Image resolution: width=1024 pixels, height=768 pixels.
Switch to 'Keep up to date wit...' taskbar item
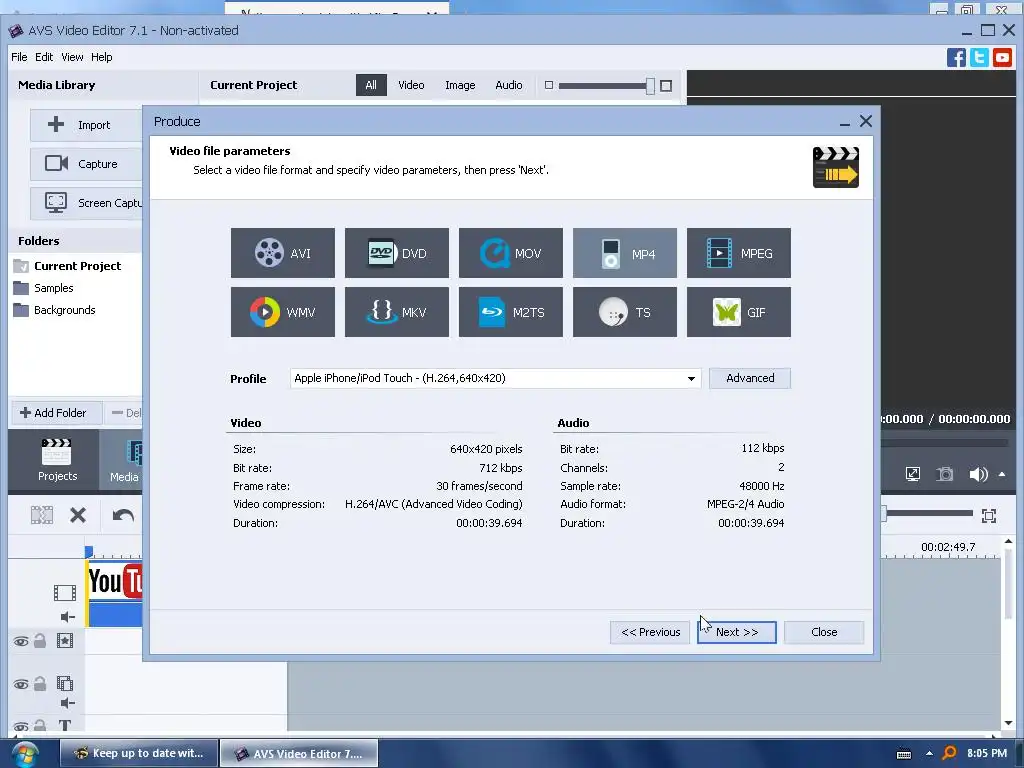138,753
